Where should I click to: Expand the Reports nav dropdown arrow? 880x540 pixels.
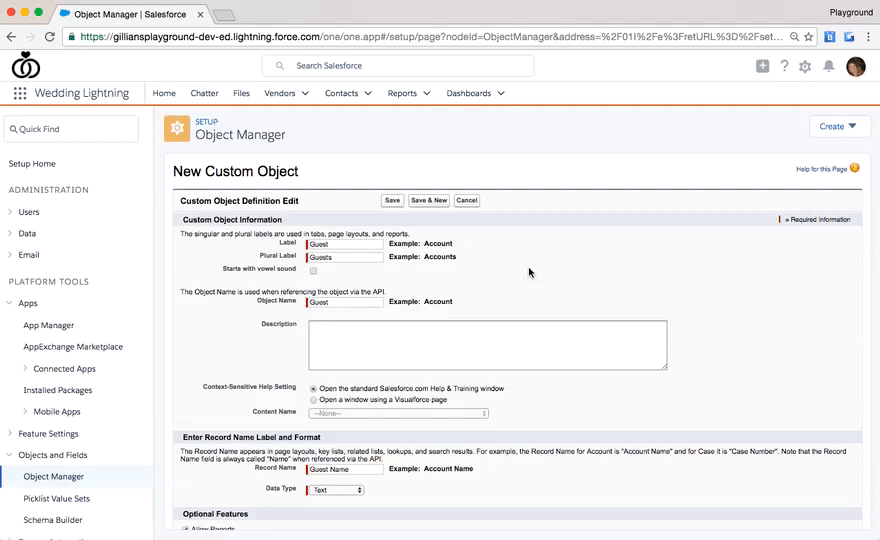click(x=427, y=93)
